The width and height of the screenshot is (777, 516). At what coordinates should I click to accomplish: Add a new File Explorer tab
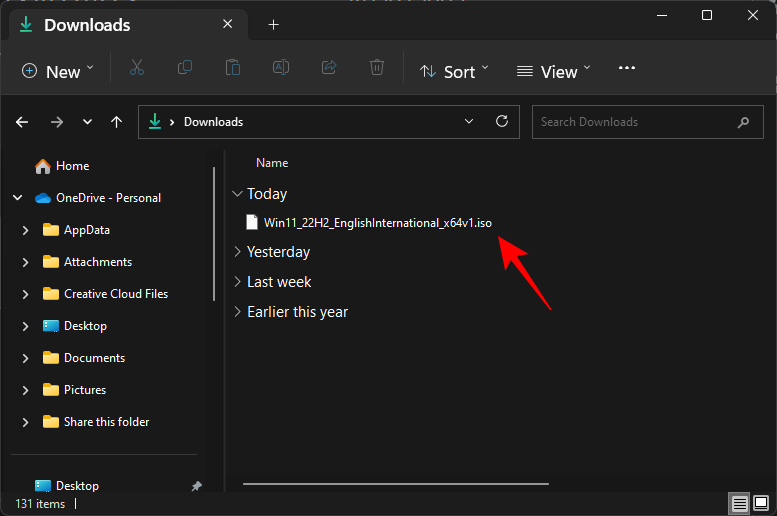274,24
